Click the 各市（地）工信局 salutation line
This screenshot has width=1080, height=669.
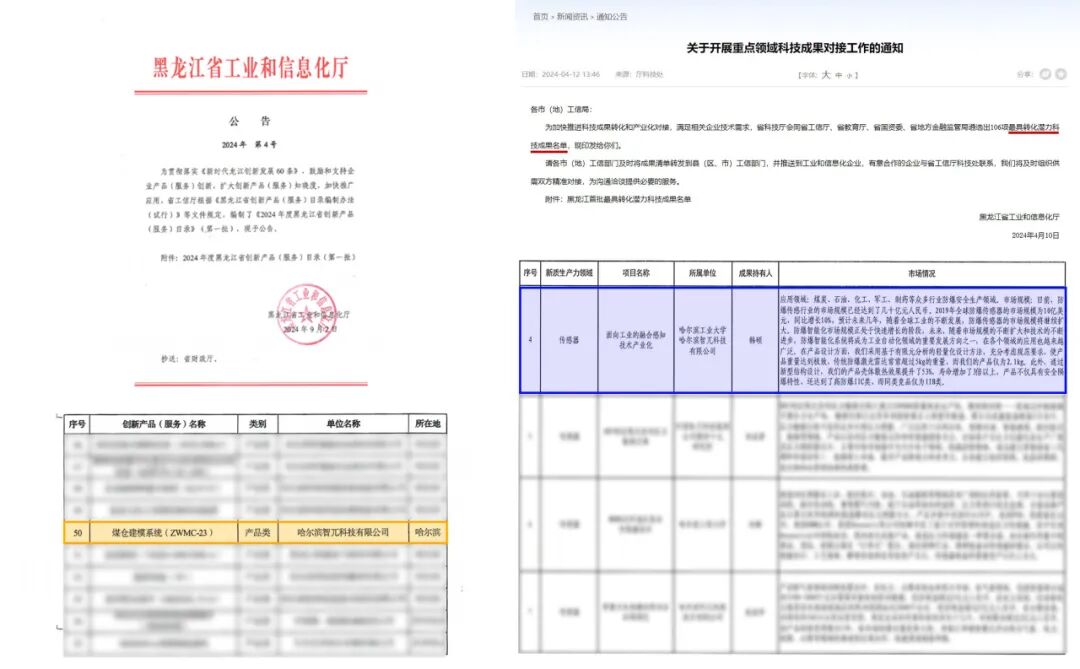561,110
